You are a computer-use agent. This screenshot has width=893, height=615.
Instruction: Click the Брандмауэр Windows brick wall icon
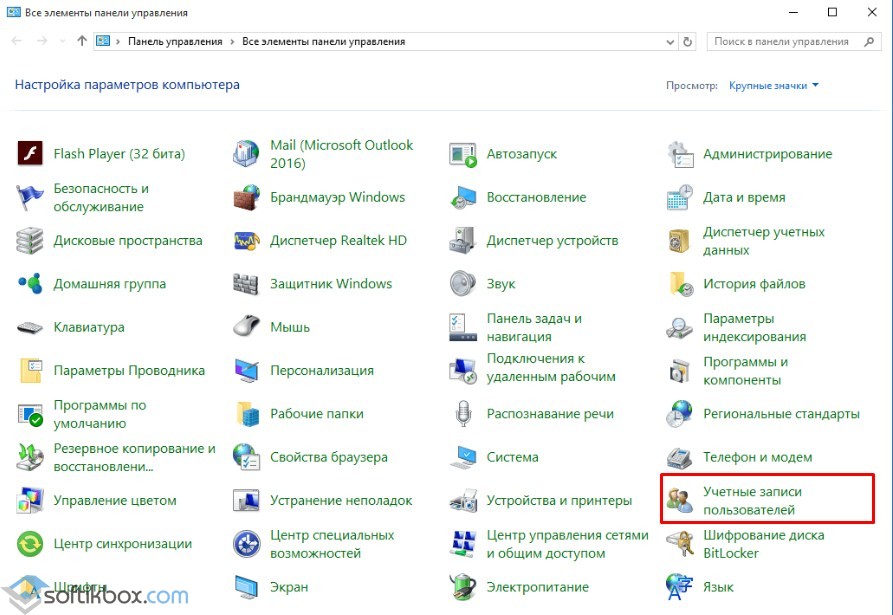pos(246,198)
